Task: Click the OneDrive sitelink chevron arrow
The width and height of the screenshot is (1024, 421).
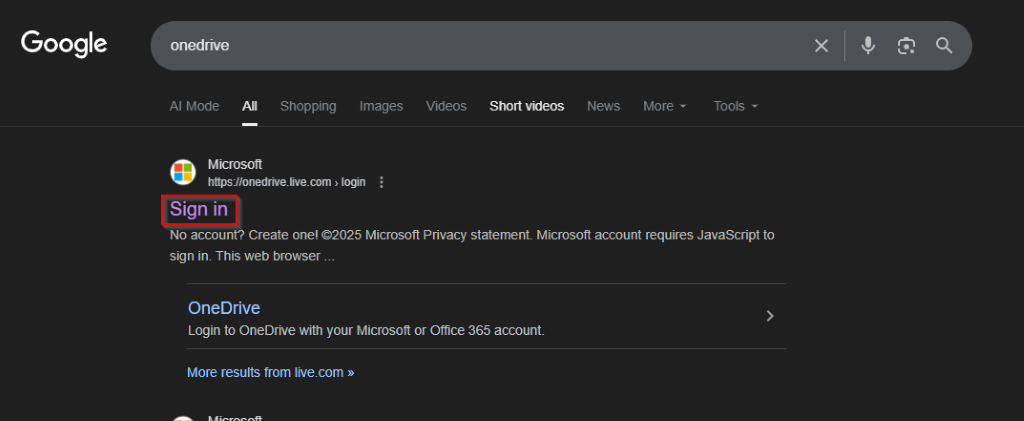Action: 770,316
